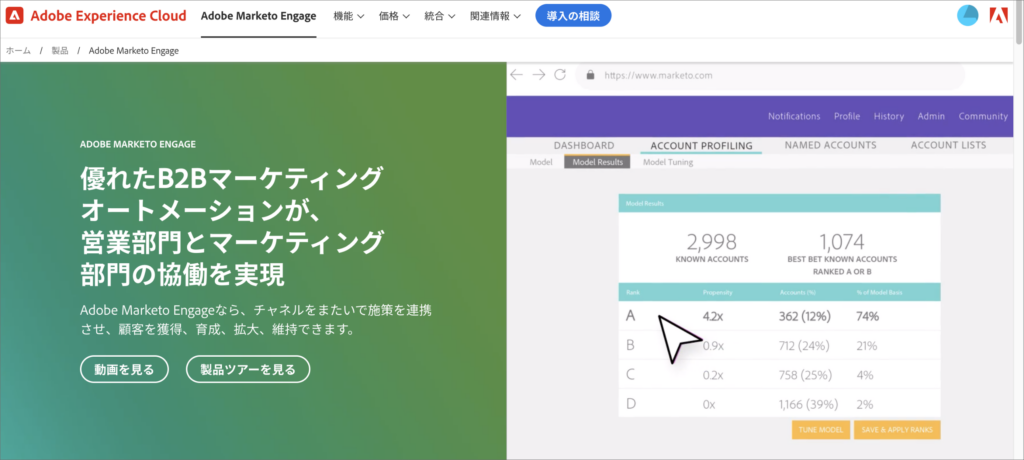Click the Rank column header
This screenshot has width=1024, height=460.
click(x=632, y=292)
